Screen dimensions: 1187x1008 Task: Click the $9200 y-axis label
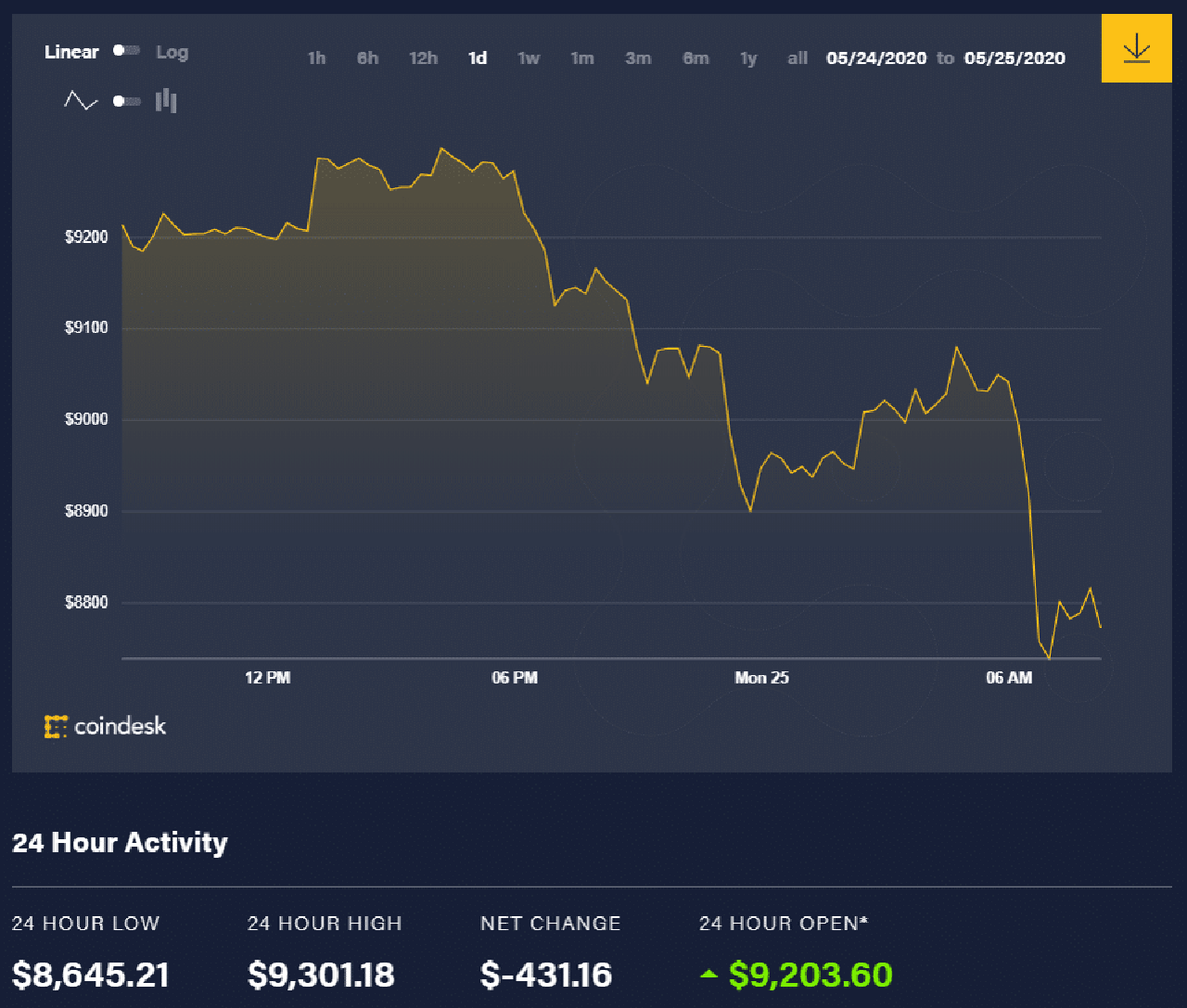(x=86, y=237)
